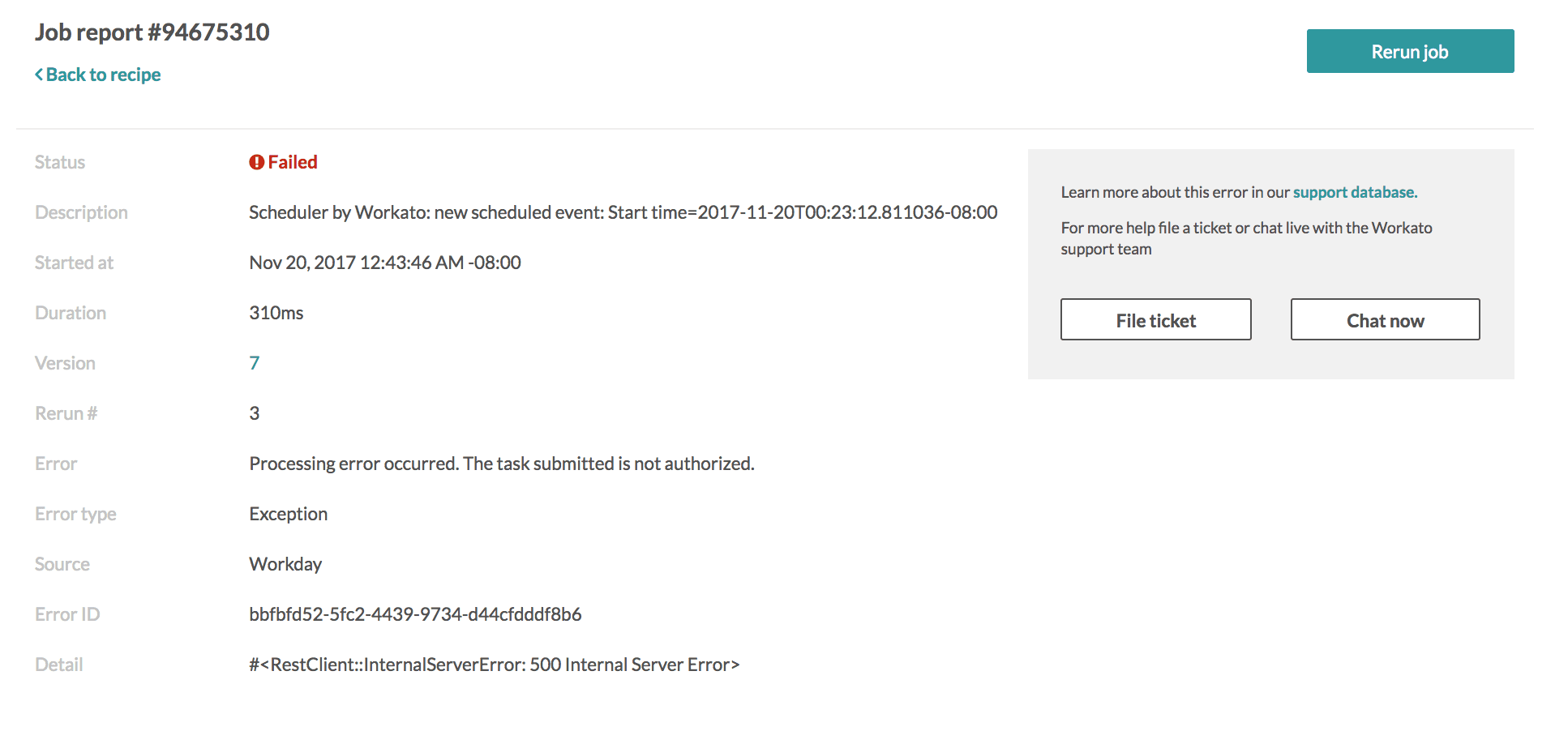Click the back chevron beside Back to recipe
This screenshot has width=1568, height=731.
[39, 75]
